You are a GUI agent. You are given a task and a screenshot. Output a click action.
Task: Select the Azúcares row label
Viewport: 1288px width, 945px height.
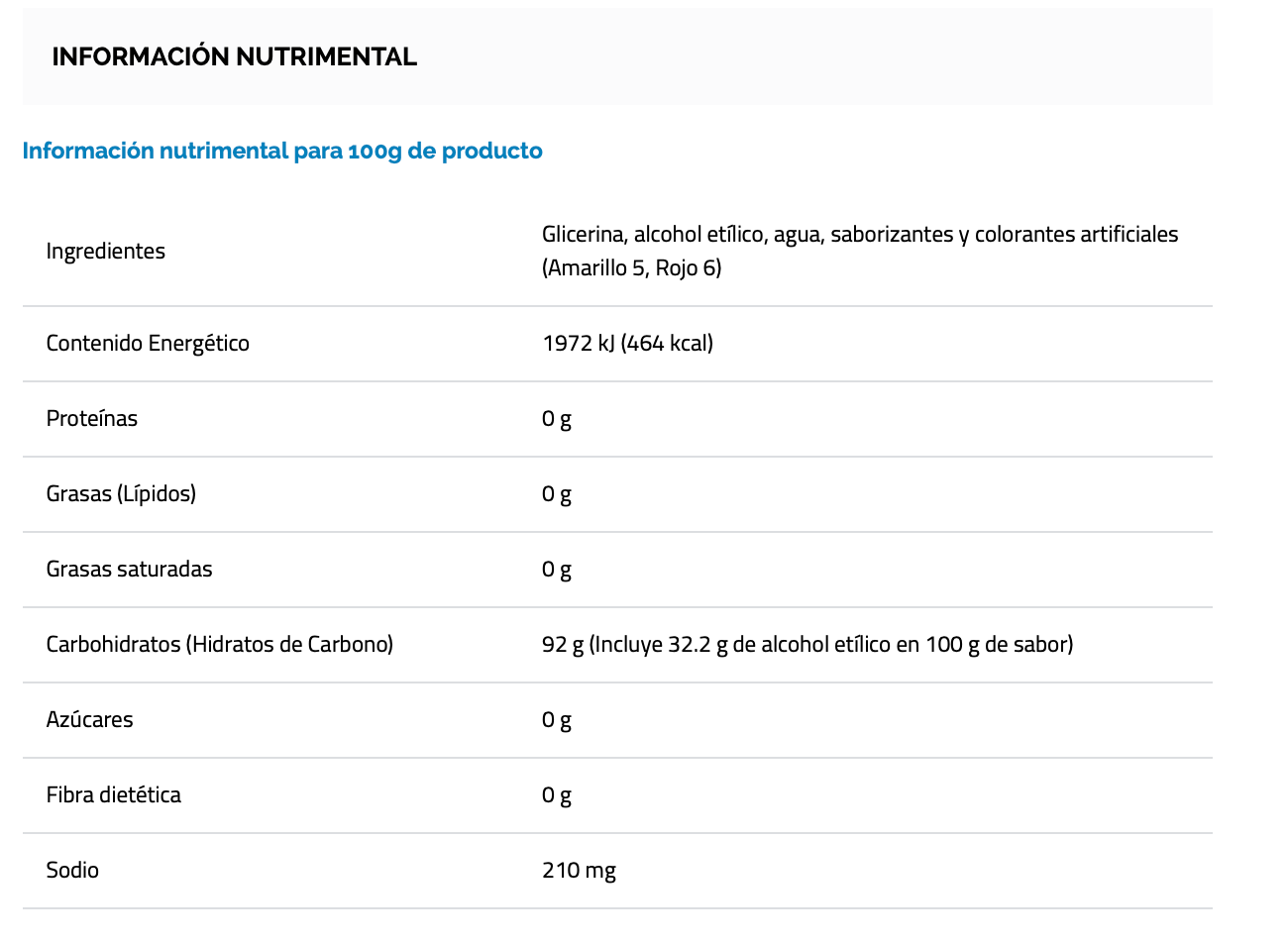tap(89, 719)
